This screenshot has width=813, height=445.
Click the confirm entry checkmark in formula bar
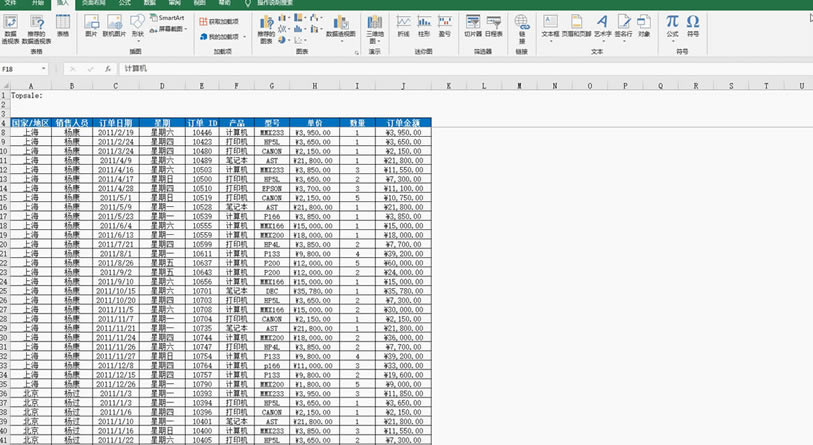pyautogui.click(x=90, y=68)
